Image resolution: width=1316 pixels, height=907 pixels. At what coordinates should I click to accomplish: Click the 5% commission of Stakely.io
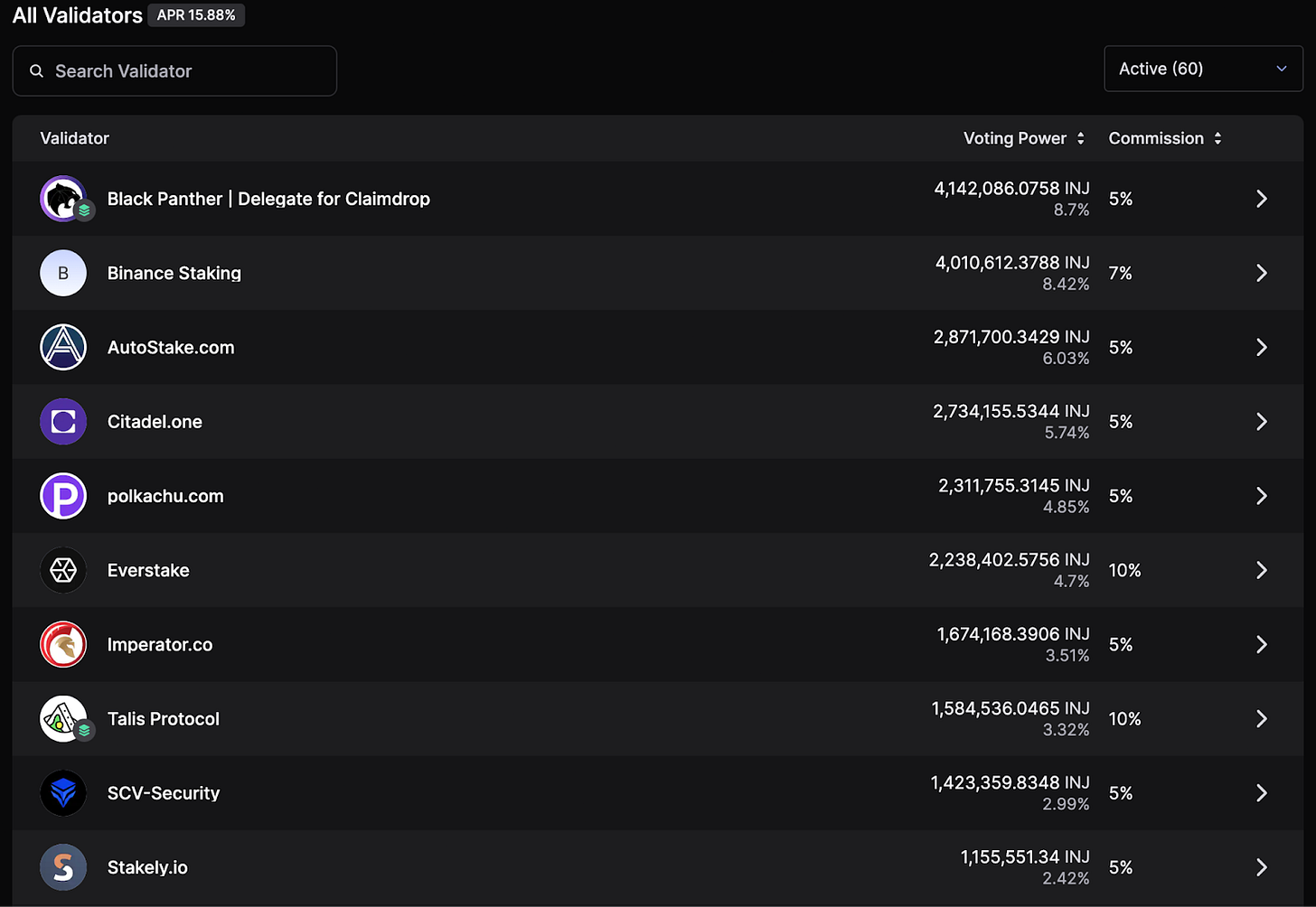coord(1121,867)
